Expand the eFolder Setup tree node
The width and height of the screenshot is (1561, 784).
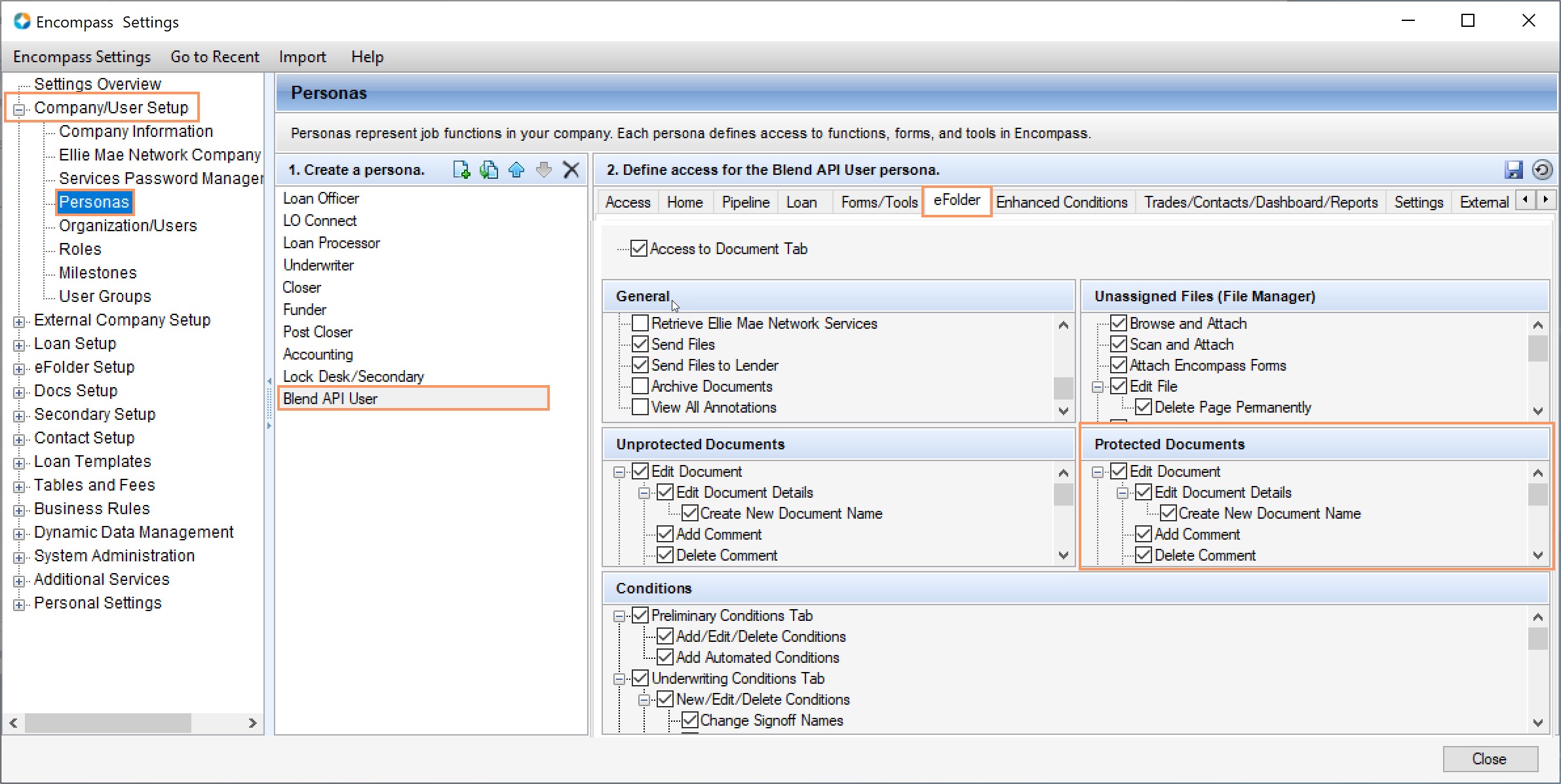coord(19,368)
